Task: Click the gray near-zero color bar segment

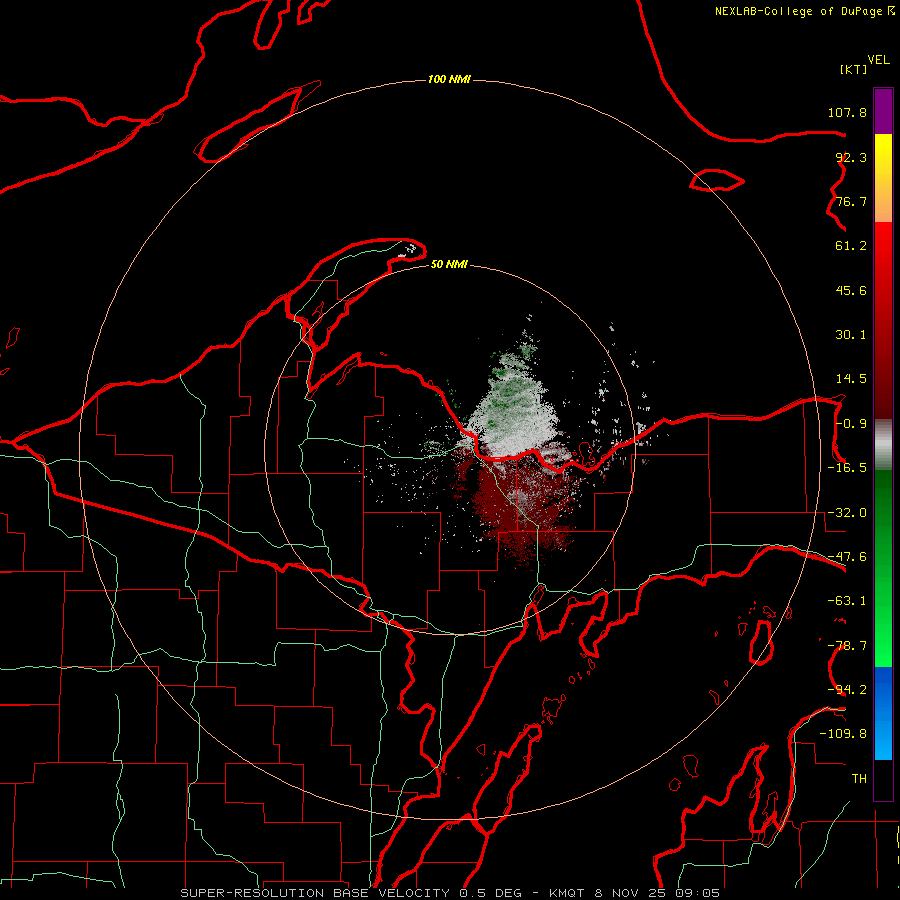Action: click(x=883, y=445)
